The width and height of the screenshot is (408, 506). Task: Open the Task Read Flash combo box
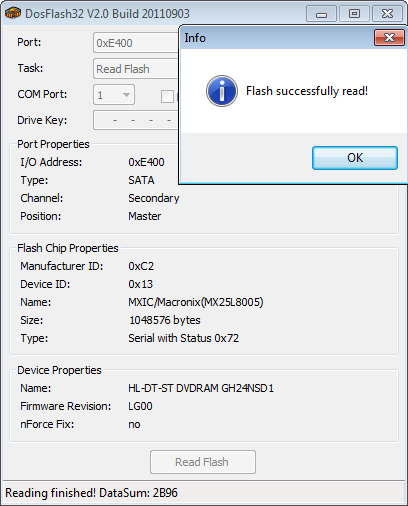coord(136,69)
